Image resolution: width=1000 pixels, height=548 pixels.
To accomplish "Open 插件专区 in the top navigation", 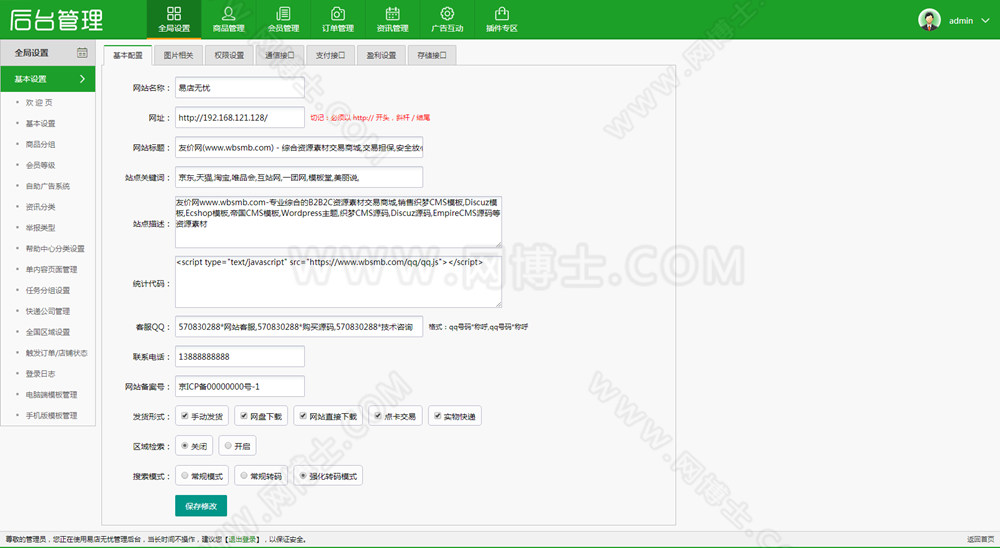I will [502, 20].
